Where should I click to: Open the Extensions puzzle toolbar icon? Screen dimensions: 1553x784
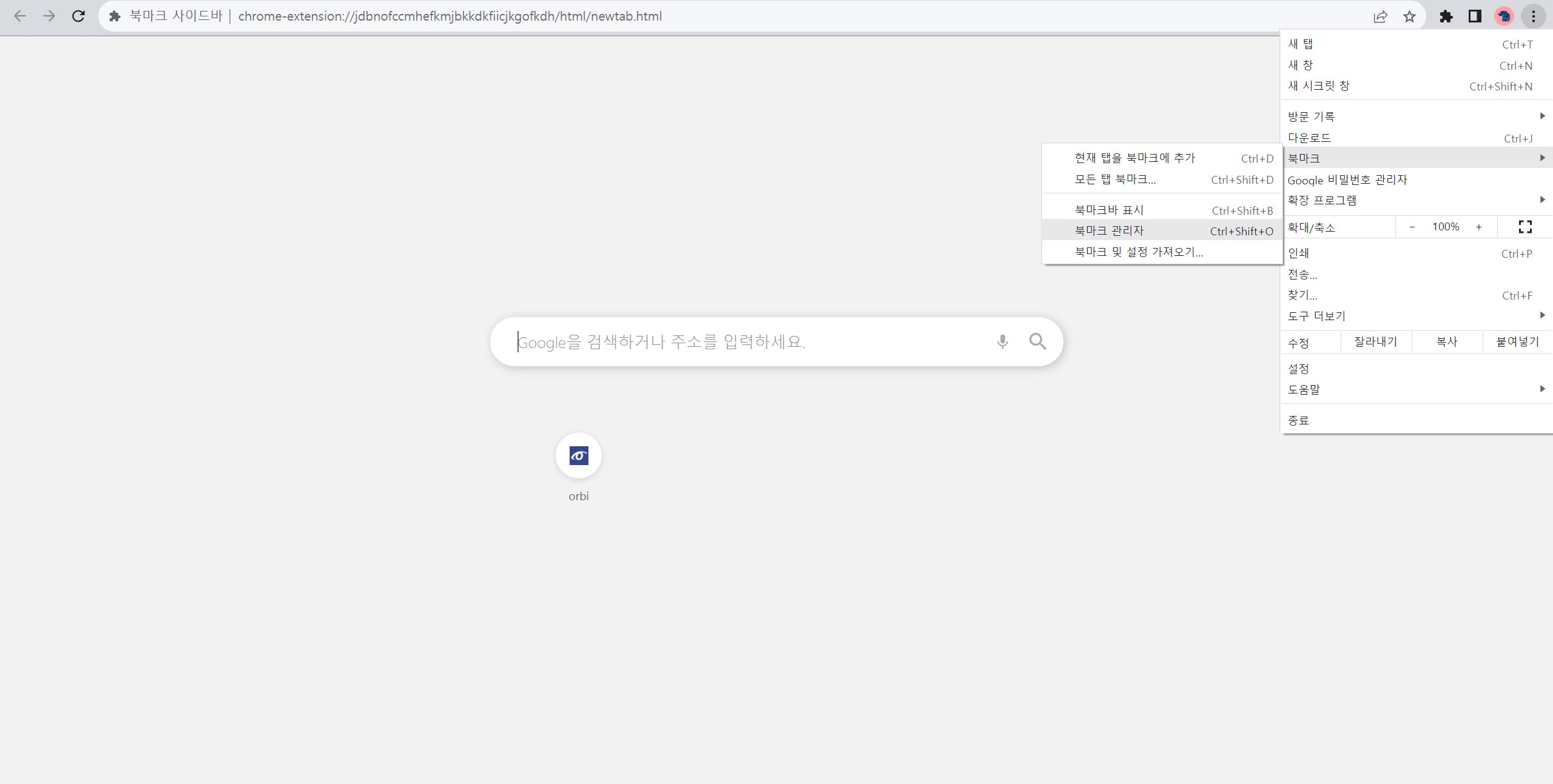(1446, 16)
